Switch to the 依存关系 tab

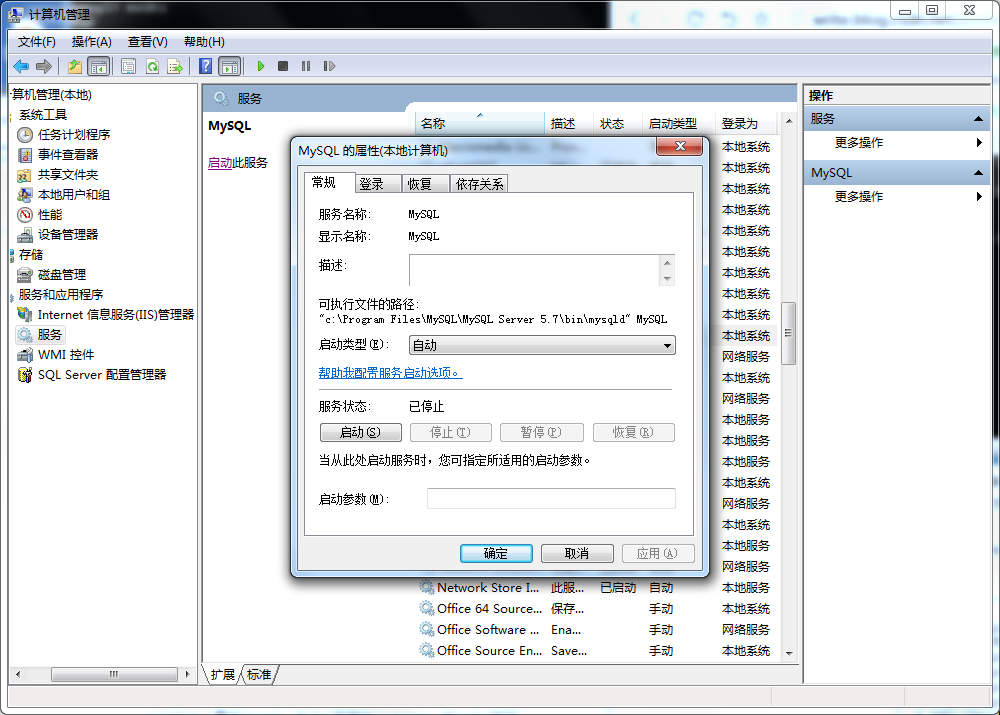coord(479,184)
